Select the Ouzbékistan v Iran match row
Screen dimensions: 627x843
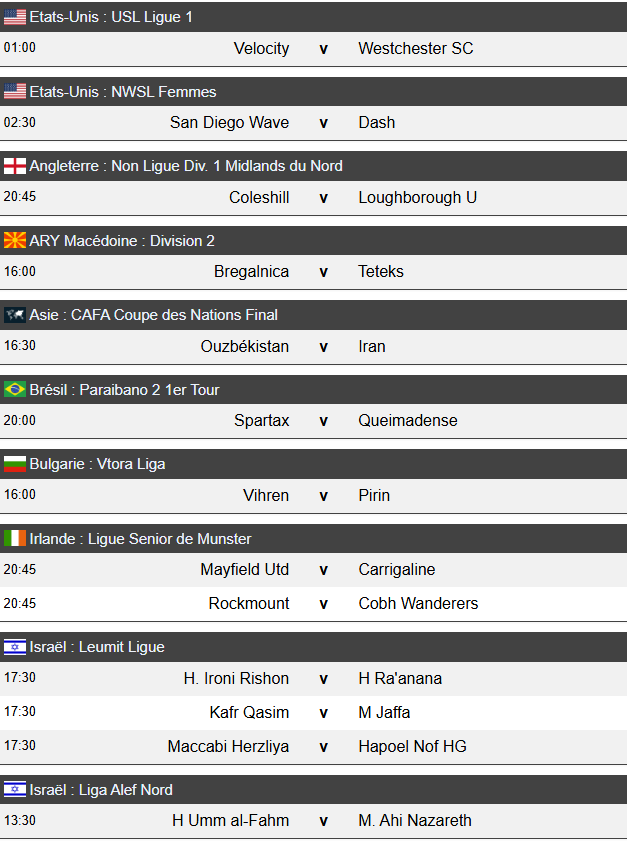[323, 347]
